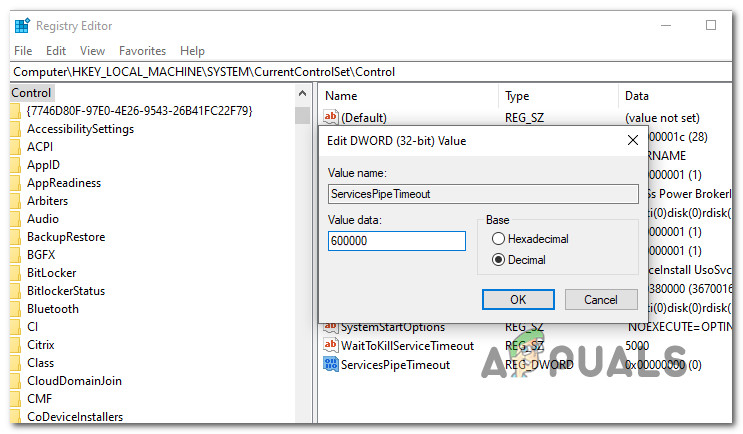743x434 pixels.
Task: Click the BGFX folder icon
Action: coord(15,255)
